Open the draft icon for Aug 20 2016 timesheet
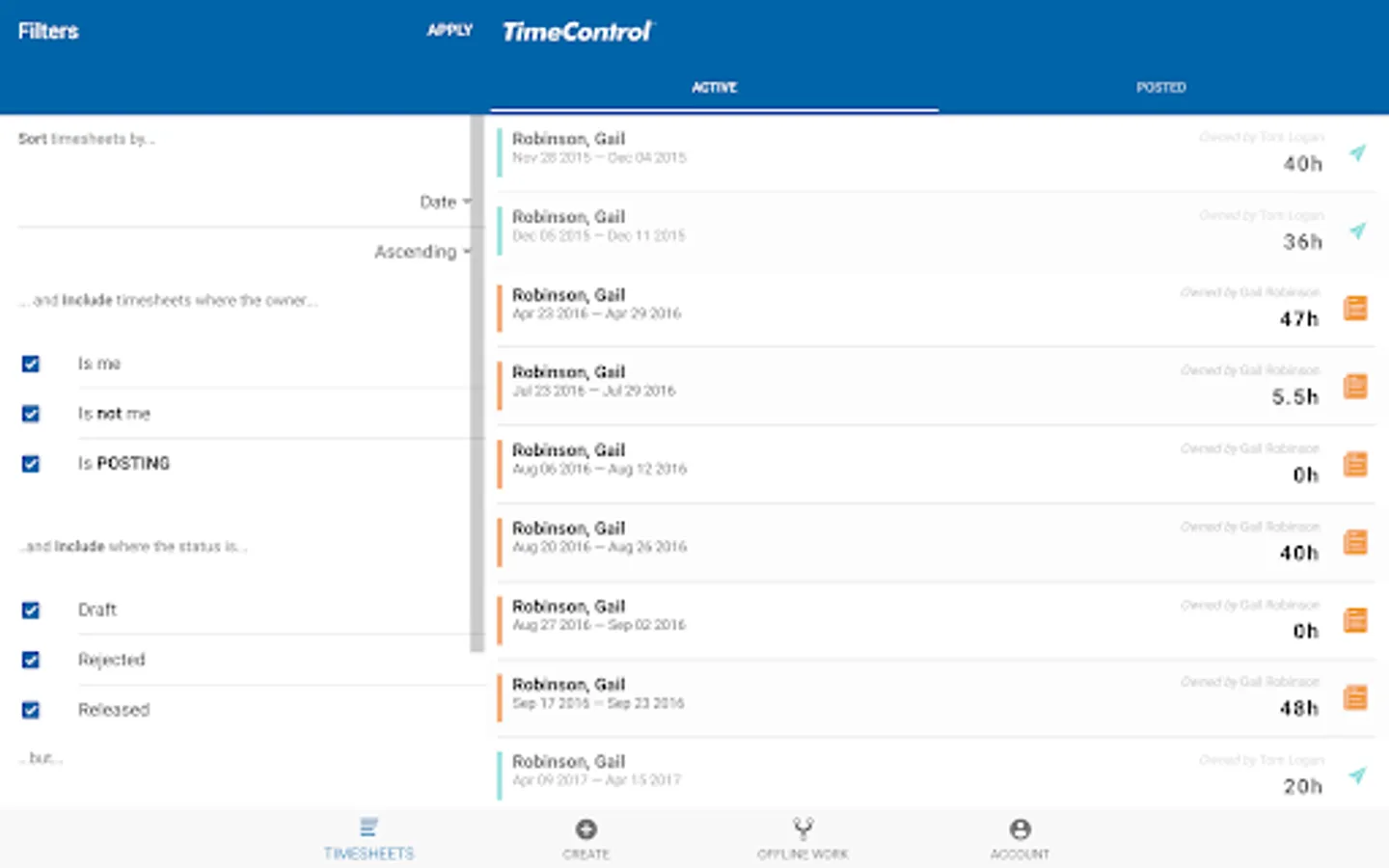 pyautogui.click(x=1355, y=542)
